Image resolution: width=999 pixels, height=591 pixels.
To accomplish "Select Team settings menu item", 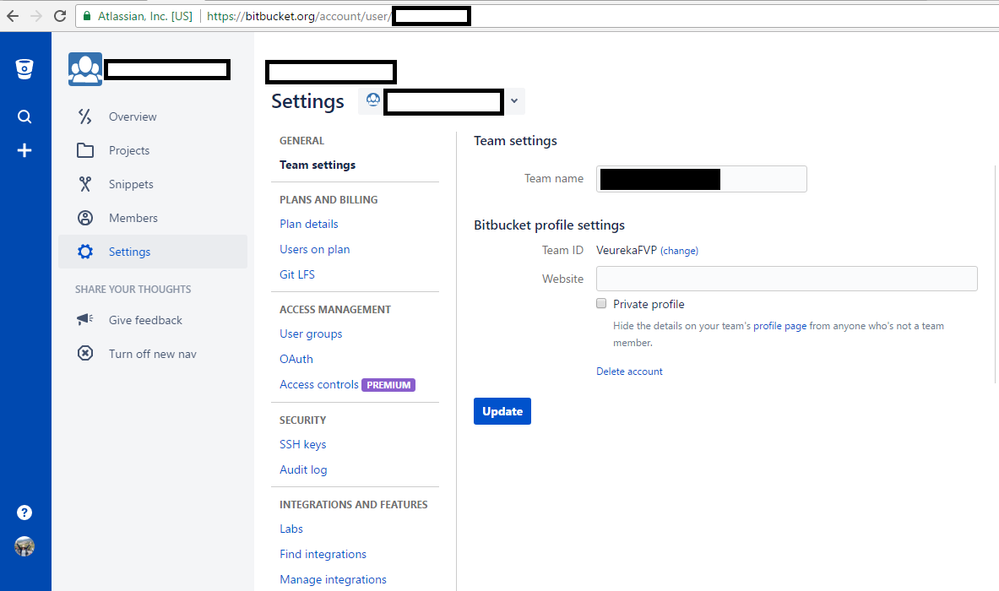I will [x=317, y=165].
